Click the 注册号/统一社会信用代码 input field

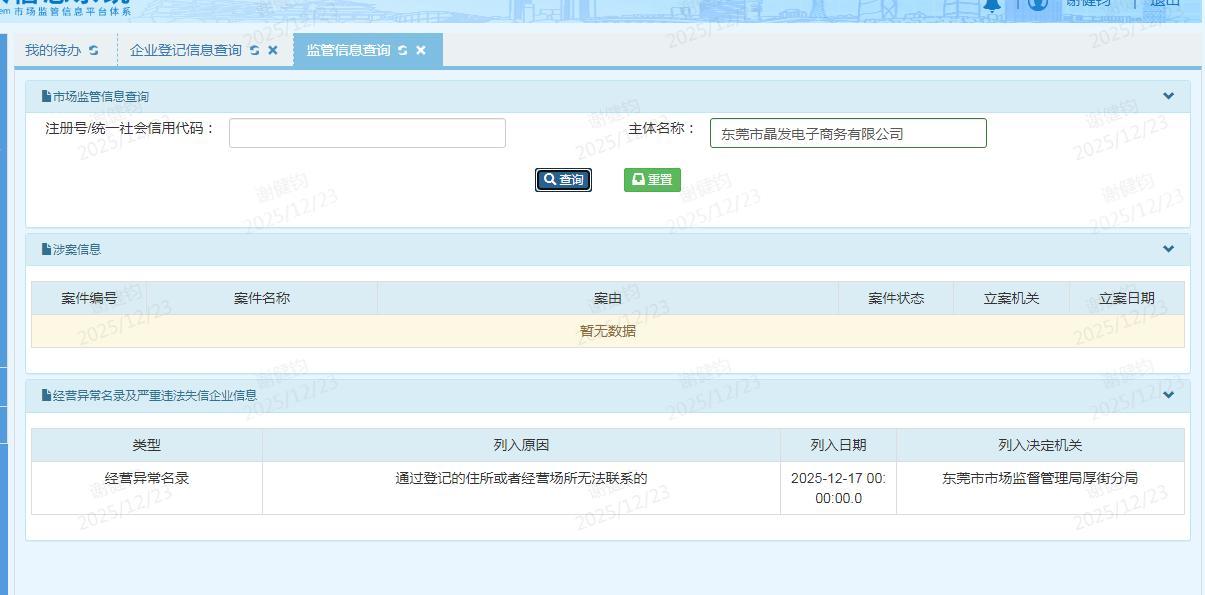coord(367,133)
